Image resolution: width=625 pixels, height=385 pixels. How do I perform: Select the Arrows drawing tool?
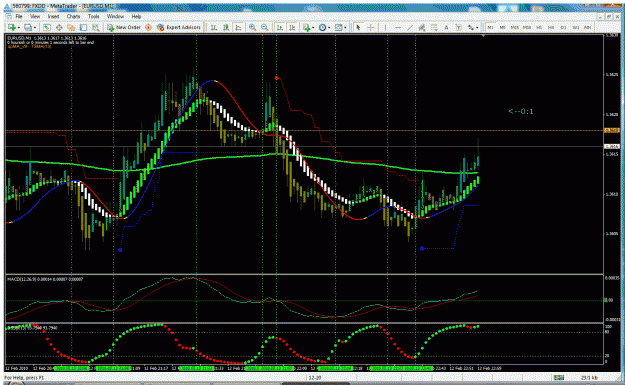[471, 28]
